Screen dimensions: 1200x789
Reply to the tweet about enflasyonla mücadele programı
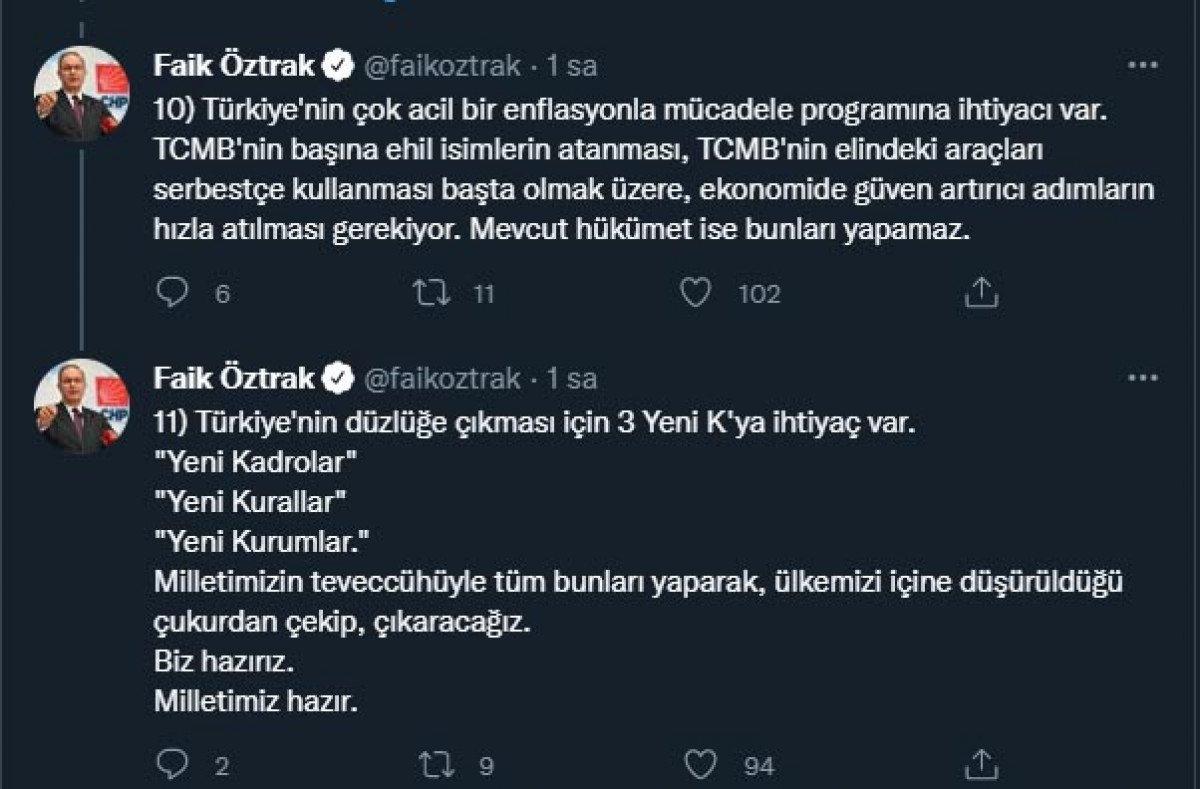pyautogui.click(x=175, y=293)
